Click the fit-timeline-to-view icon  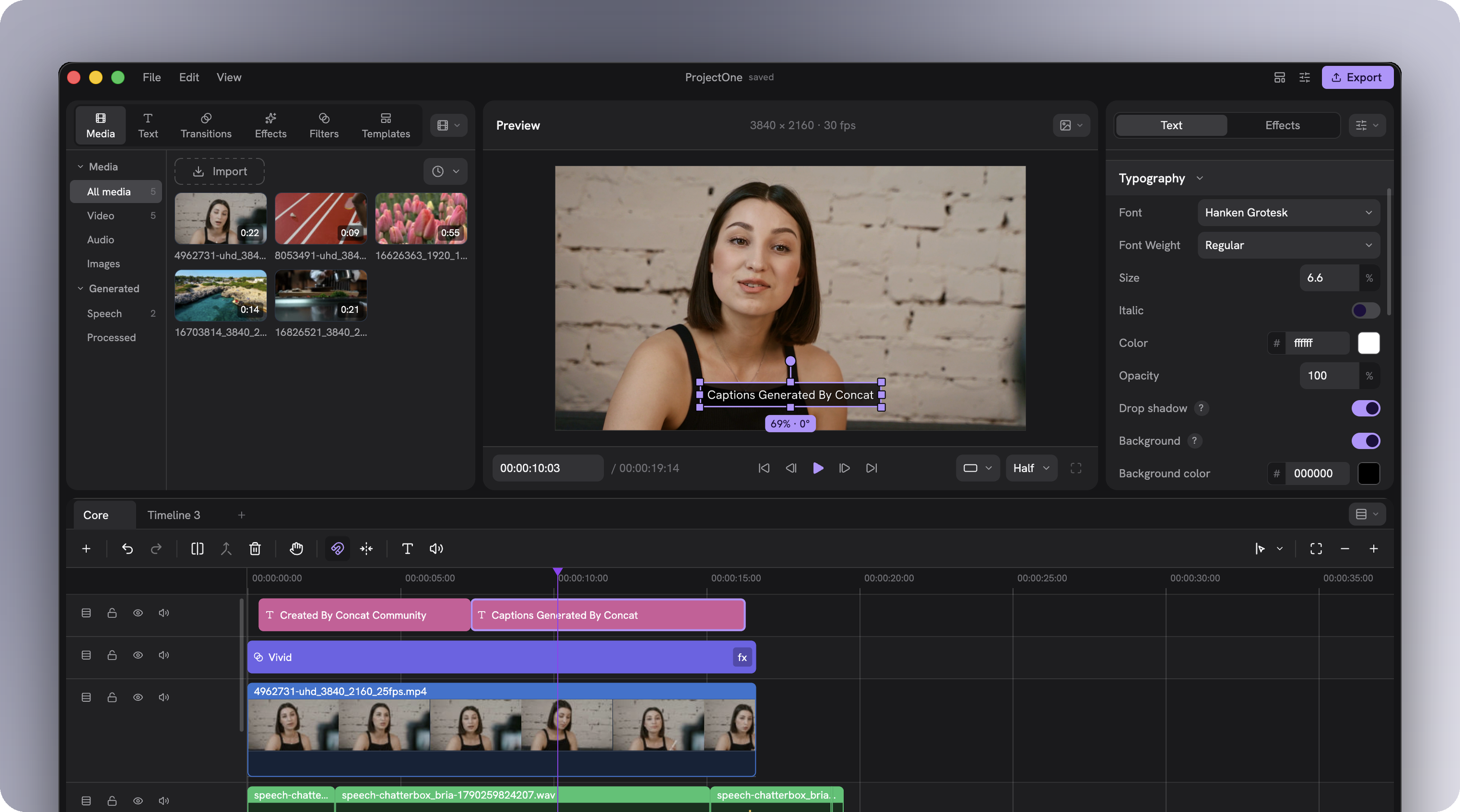1316,548
